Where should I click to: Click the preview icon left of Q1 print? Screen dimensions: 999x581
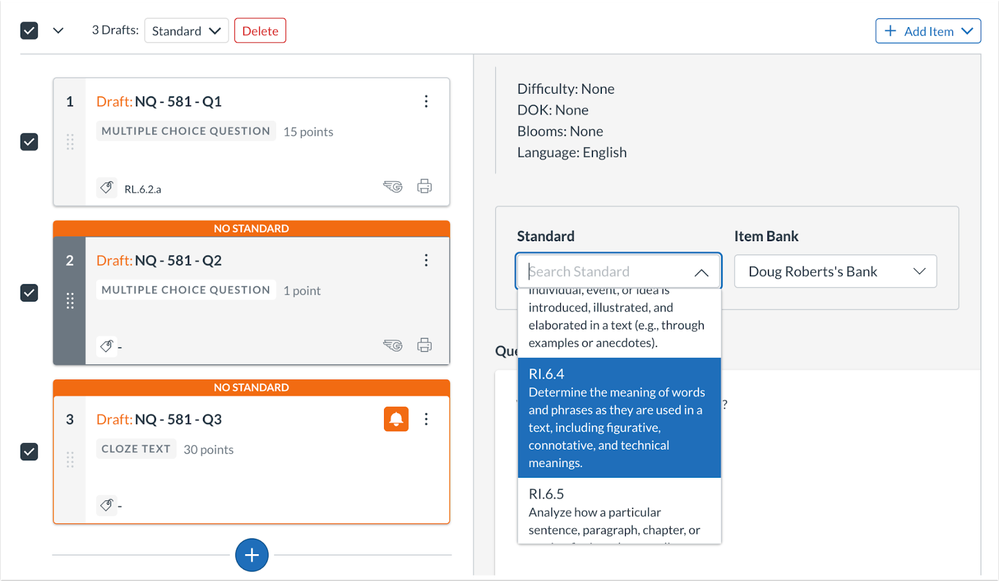(393, 186)
